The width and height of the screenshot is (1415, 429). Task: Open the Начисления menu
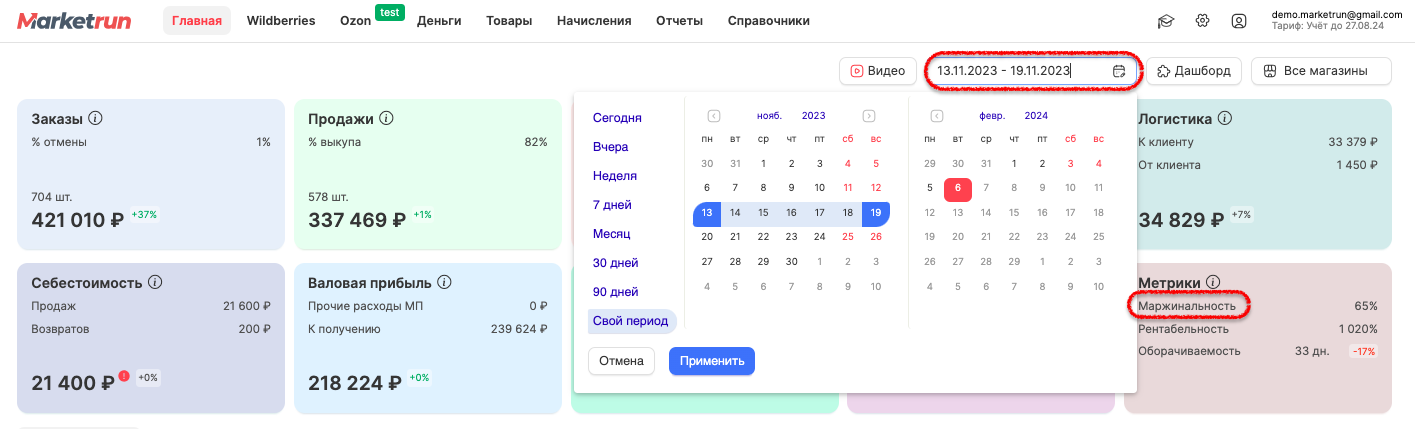tap(594, 21)
